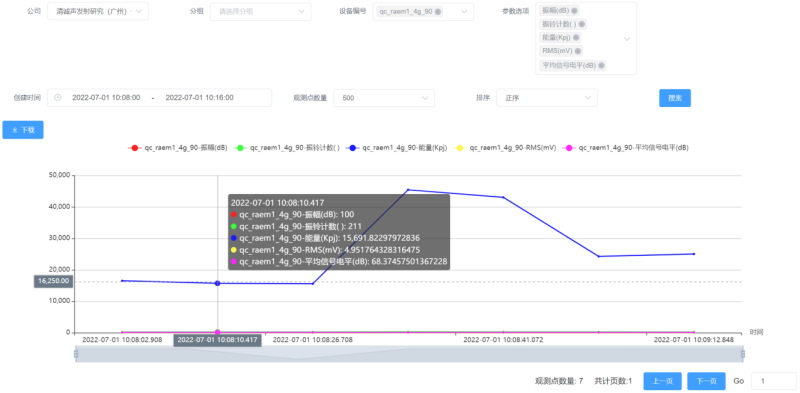Viewport: 800px width, 393px height.
Task: Open the 公司 company dropdown
Action: (x=98, y=11)
